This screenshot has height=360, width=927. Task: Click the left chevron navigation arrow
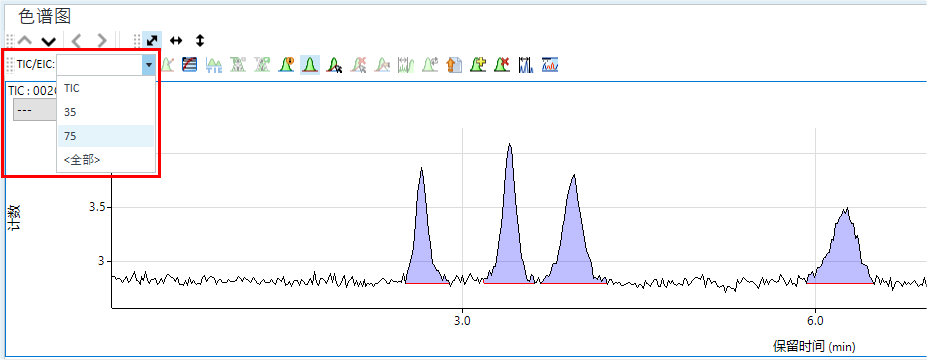tap(76, 41)
